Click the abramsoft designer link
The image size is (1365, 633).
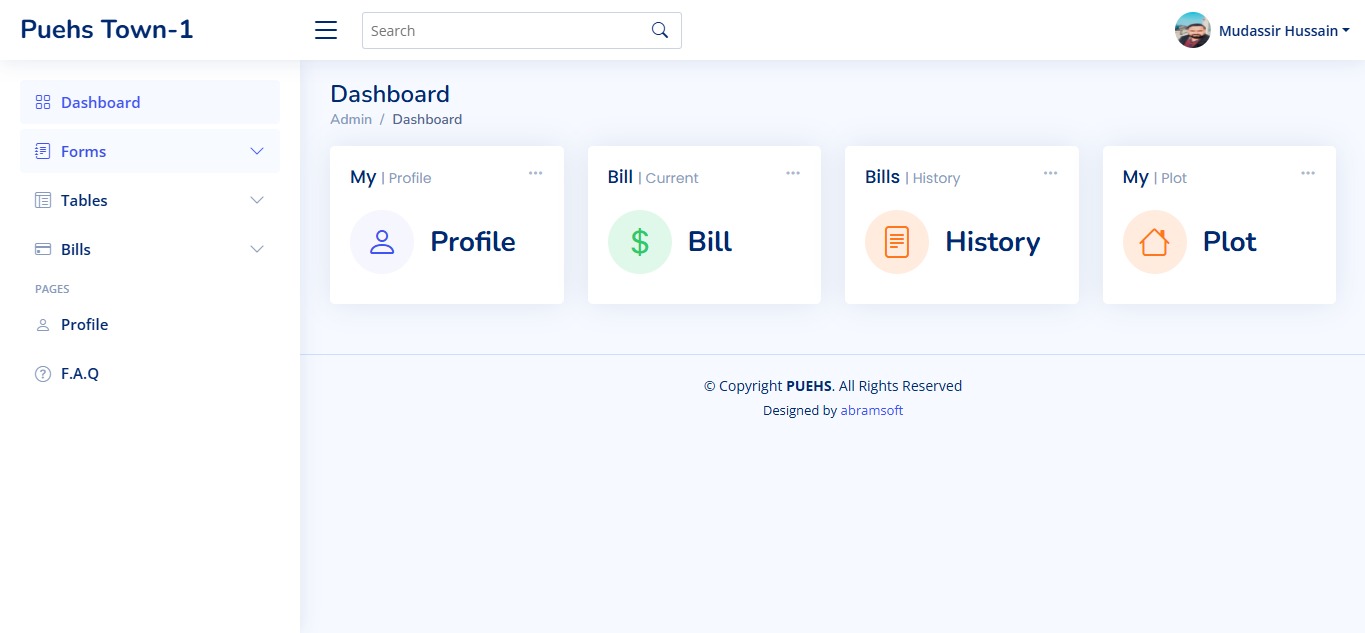coord(872,410)
